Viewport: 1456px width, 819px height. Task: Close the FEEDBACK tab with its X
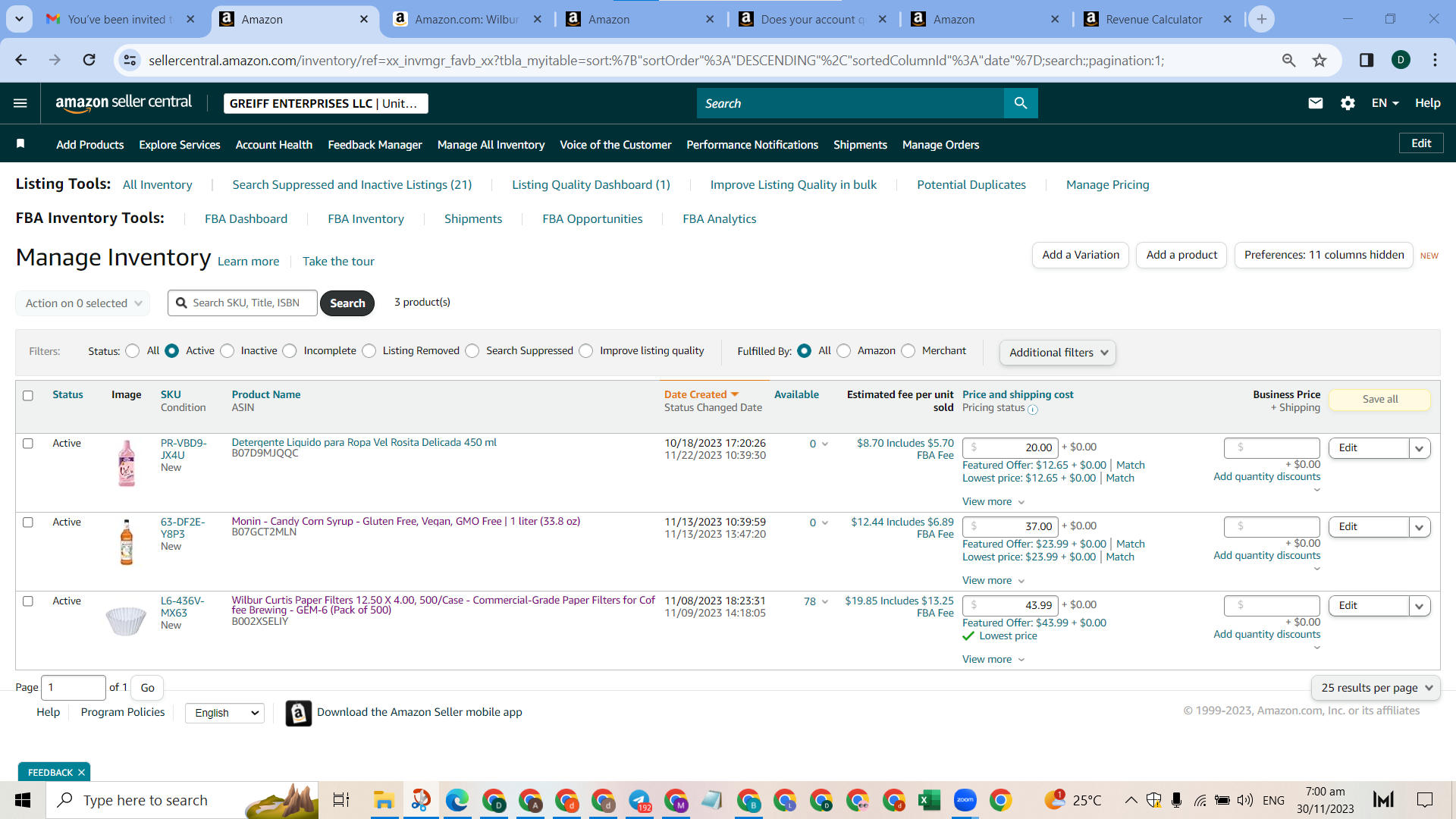81,773
